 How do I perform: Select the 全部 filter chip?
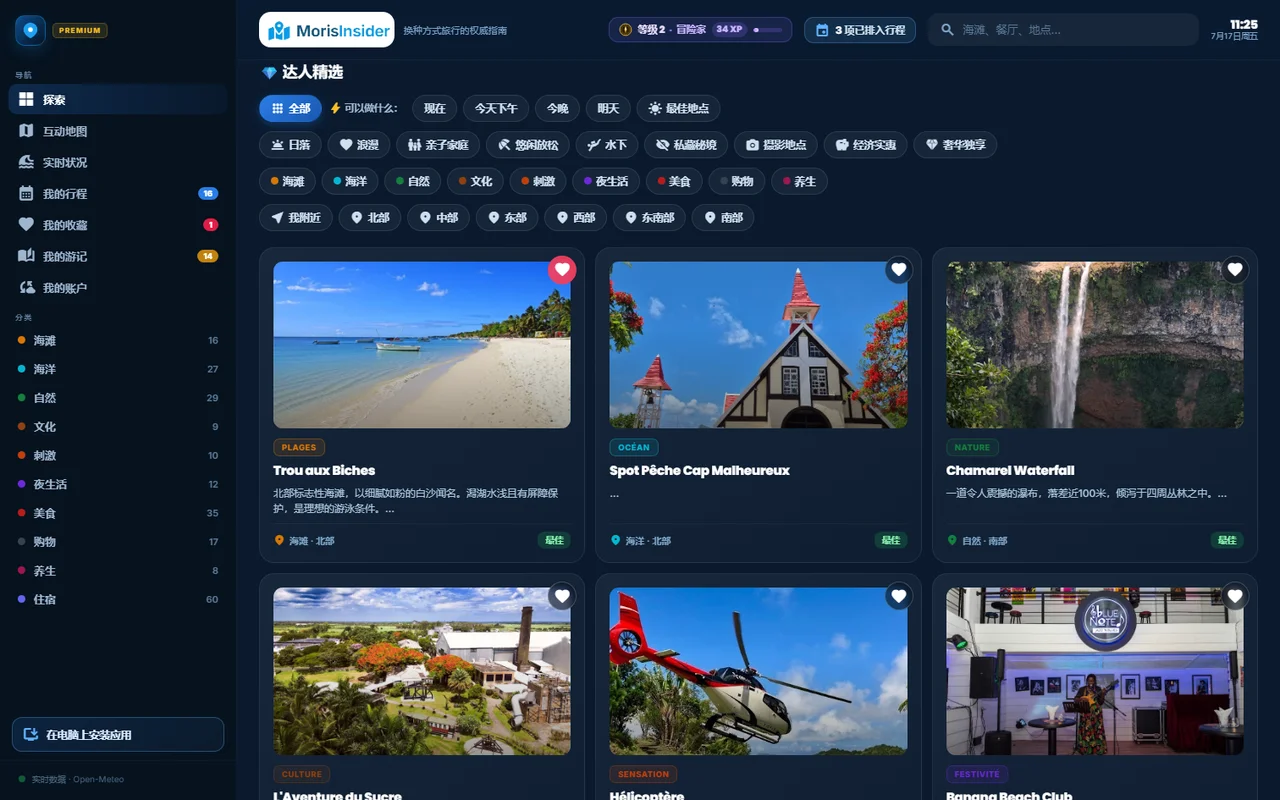click(290, 108)
